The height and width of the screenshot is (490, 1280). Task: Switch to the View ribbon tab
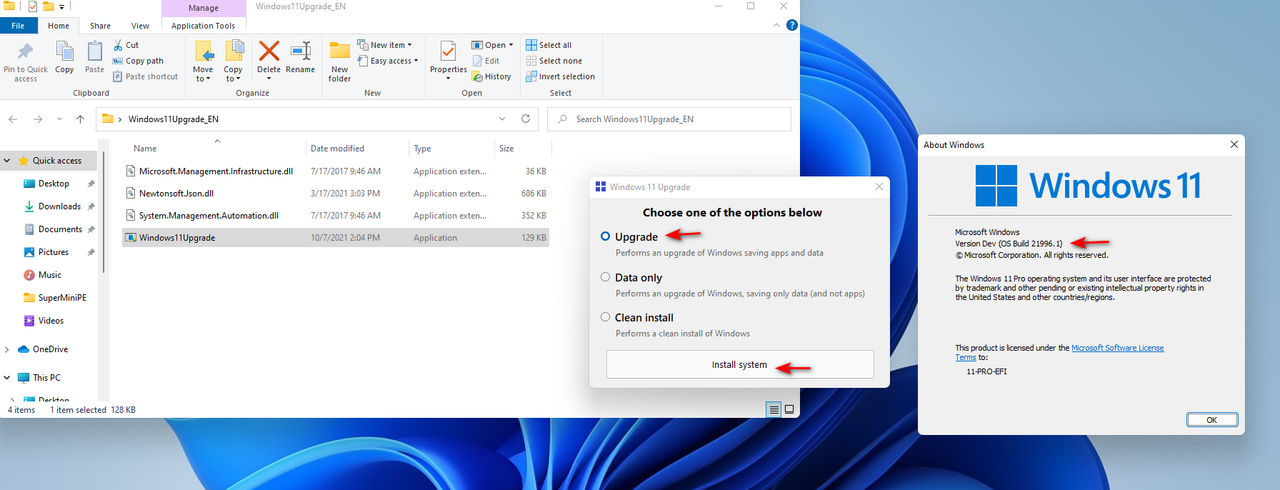tap(140, 26)
